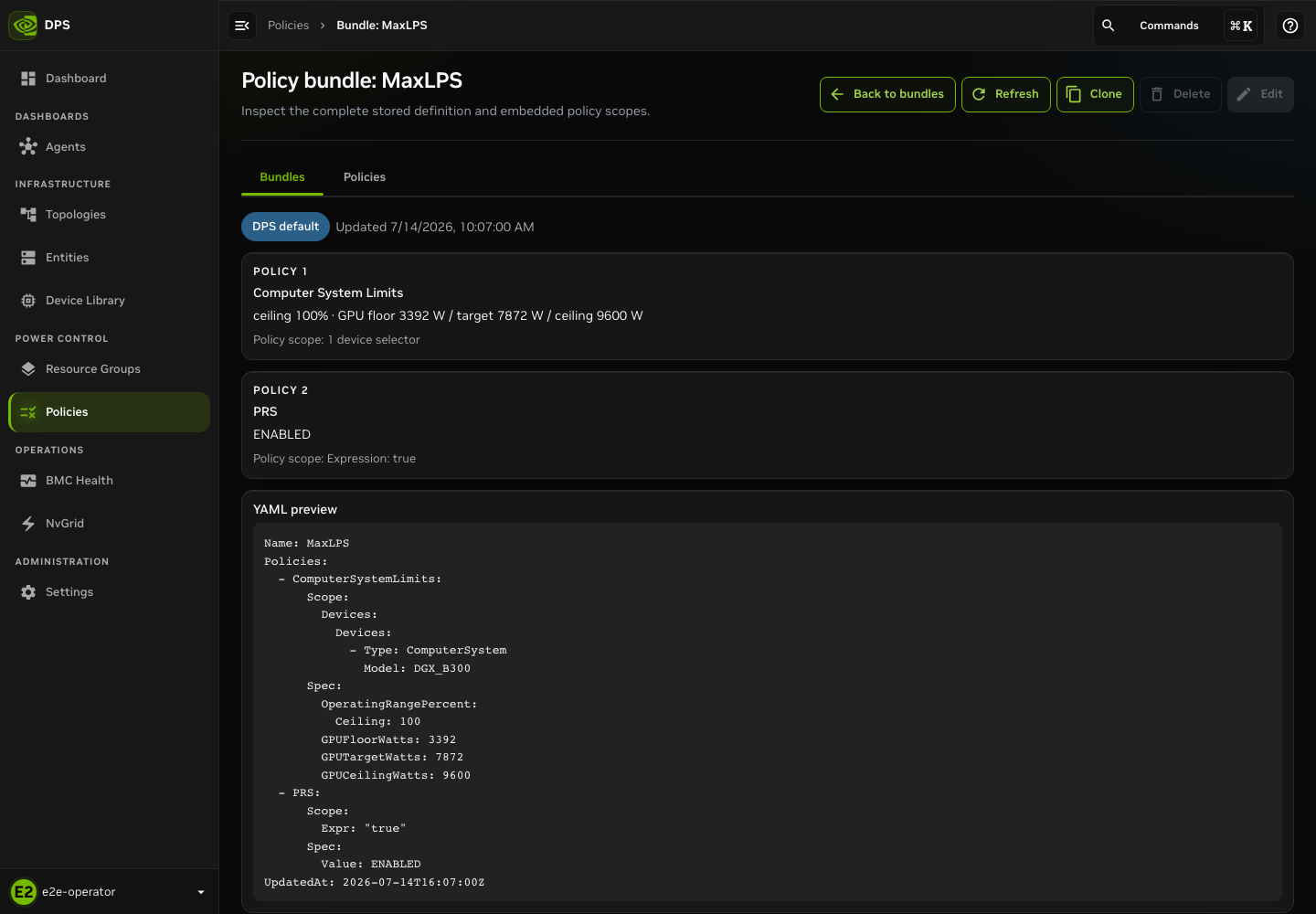Click the breadcrumb chevron separator
The width and height of the screenshot is (1316, 914).
323,26
